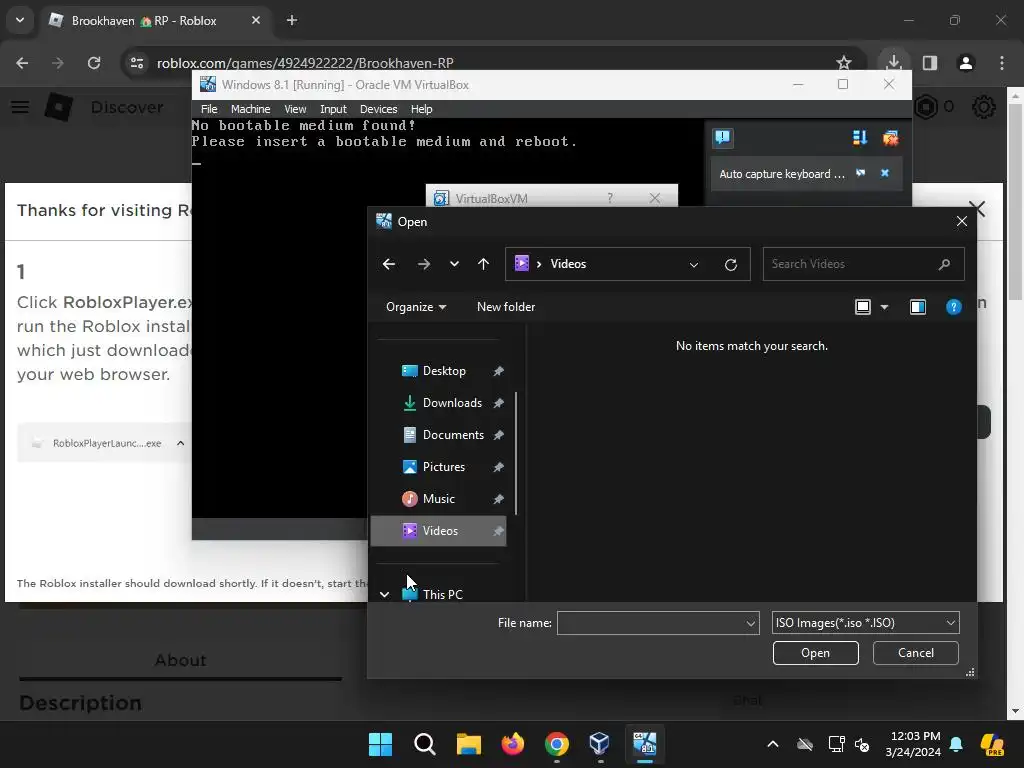Toggle notification order icon in VirtualBox

859,138
